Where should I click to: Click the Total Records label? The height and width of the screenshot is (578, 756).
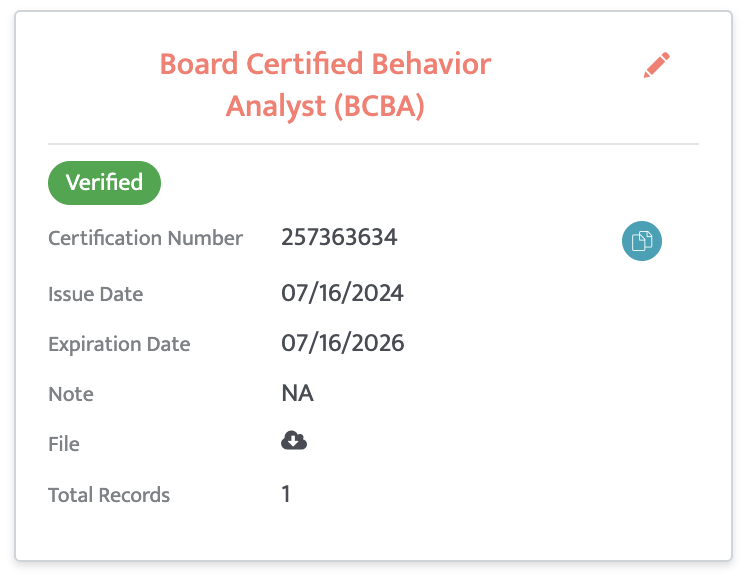click(109, 495)
